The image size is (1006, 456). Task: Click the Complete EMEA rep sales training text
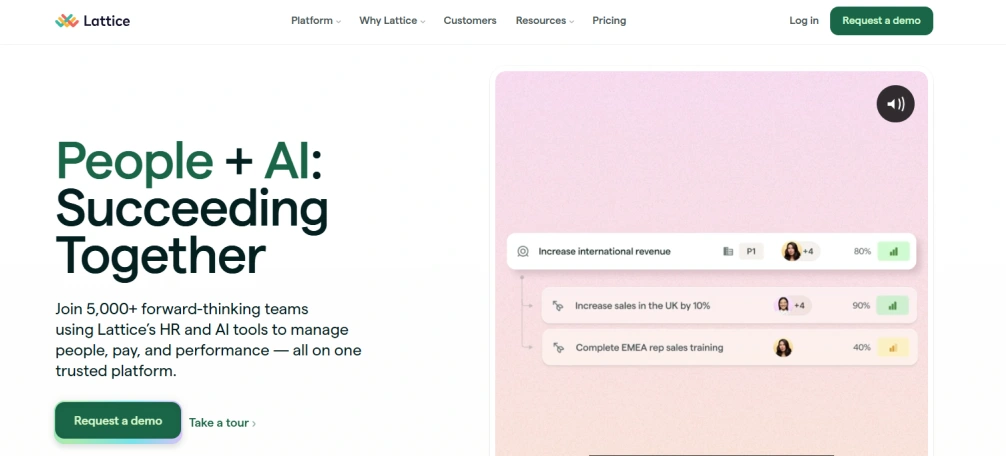[649, 348]
